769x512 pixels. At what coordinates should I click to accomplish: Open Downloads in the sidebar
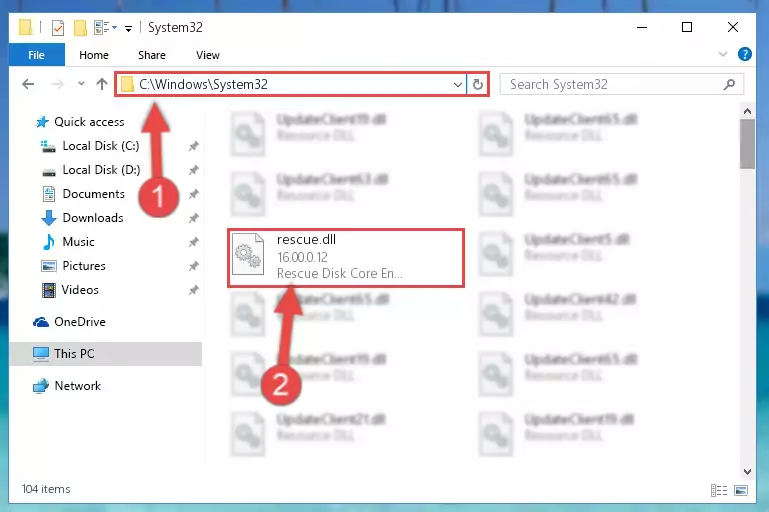click(93, 218)
